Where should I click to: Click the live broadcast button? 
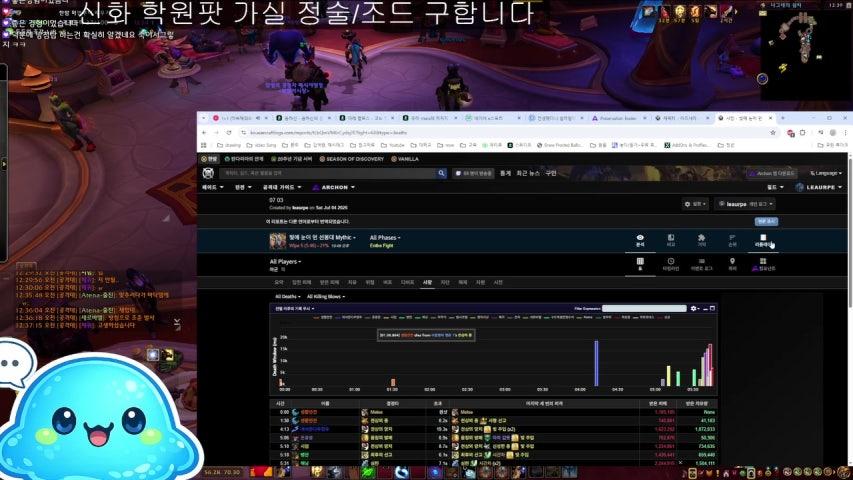pyautogui.click(x=474, y=173)
